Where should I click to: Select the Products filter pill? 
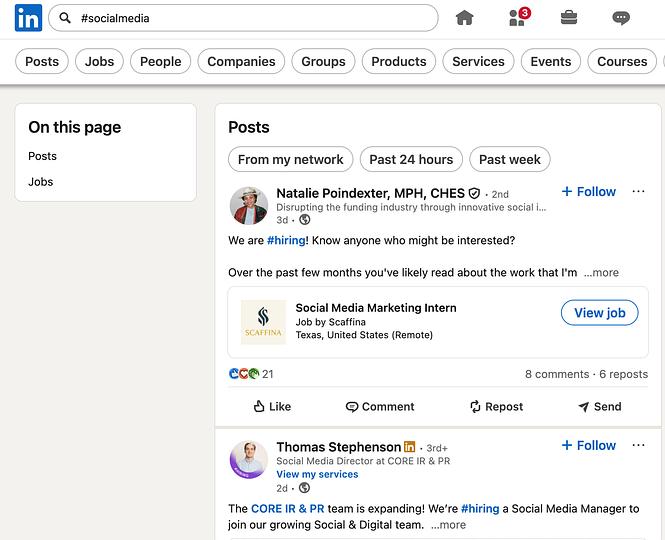pos(399,62)
